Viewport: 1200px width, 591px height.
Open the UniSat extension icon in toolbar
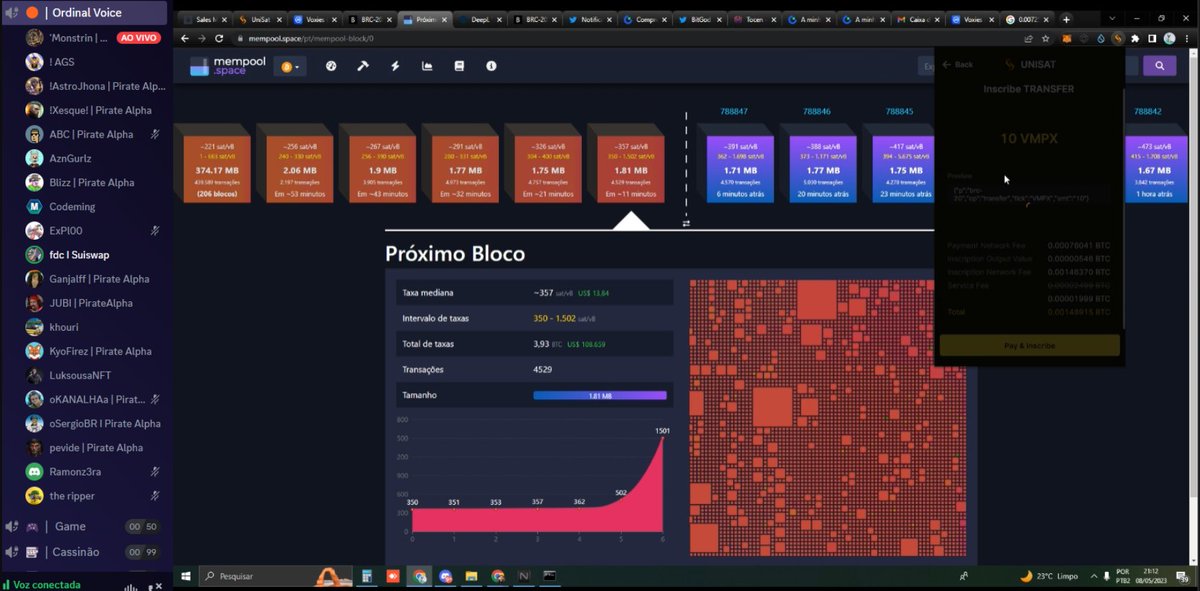pyautogui.click(x=1118, y=38)
